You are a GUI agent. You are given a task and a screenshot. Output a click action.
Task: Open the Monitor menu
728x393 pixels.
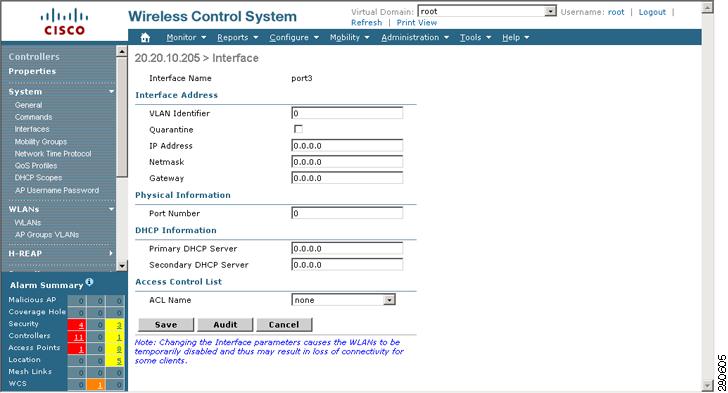(x=186, y=37)
